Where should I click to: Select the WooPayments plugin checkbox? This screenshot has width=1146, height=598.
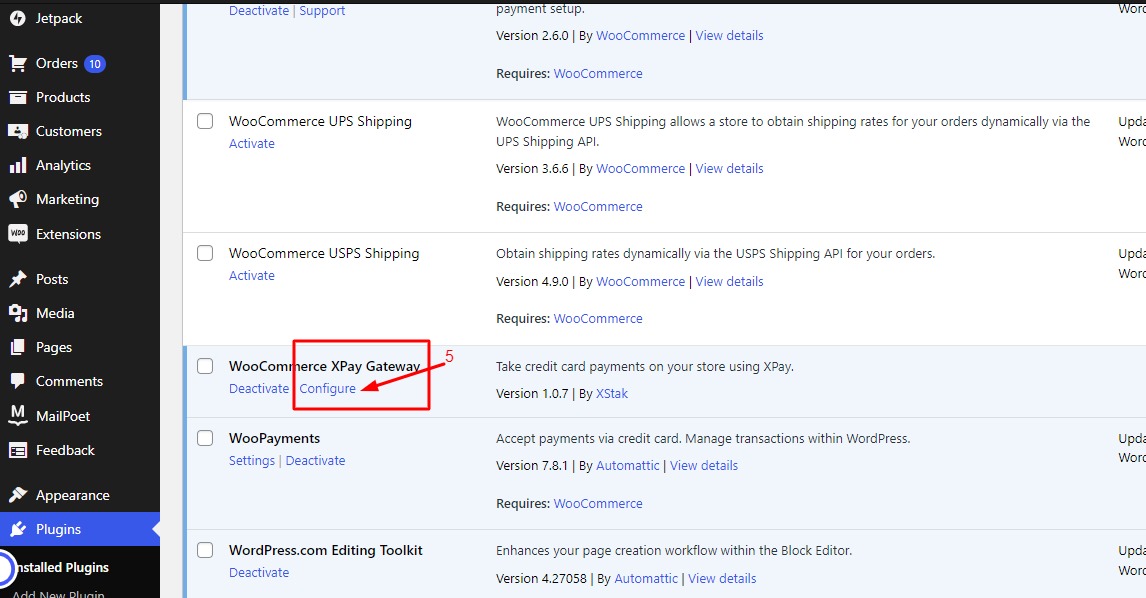(205, 438)
